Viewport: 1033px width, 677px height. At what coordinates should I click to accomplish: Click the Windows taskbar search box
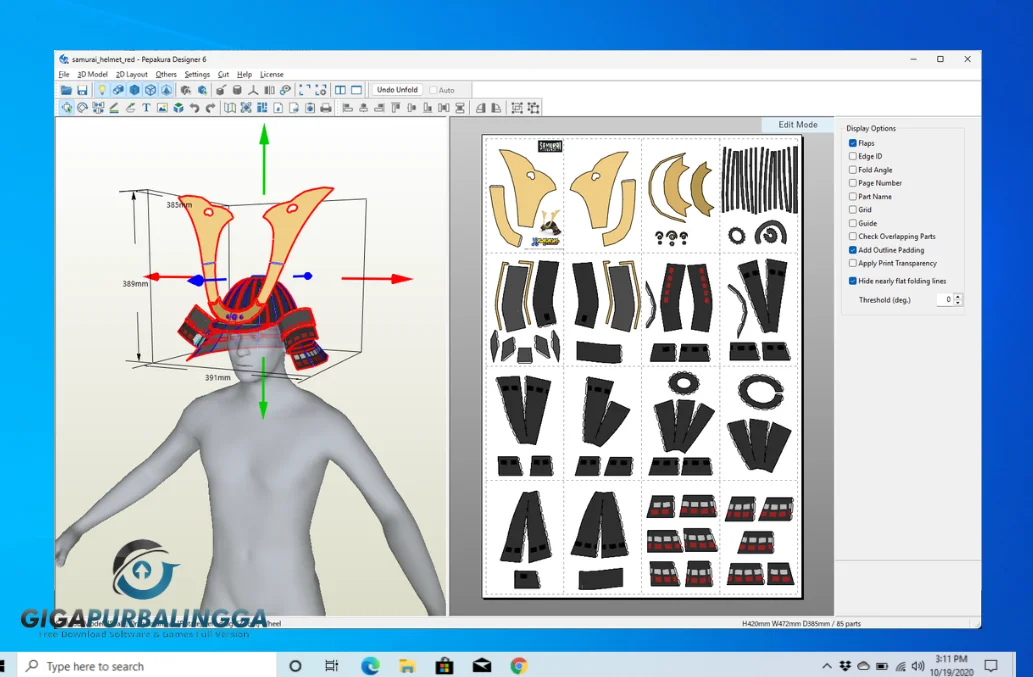(x=146, y=666)
